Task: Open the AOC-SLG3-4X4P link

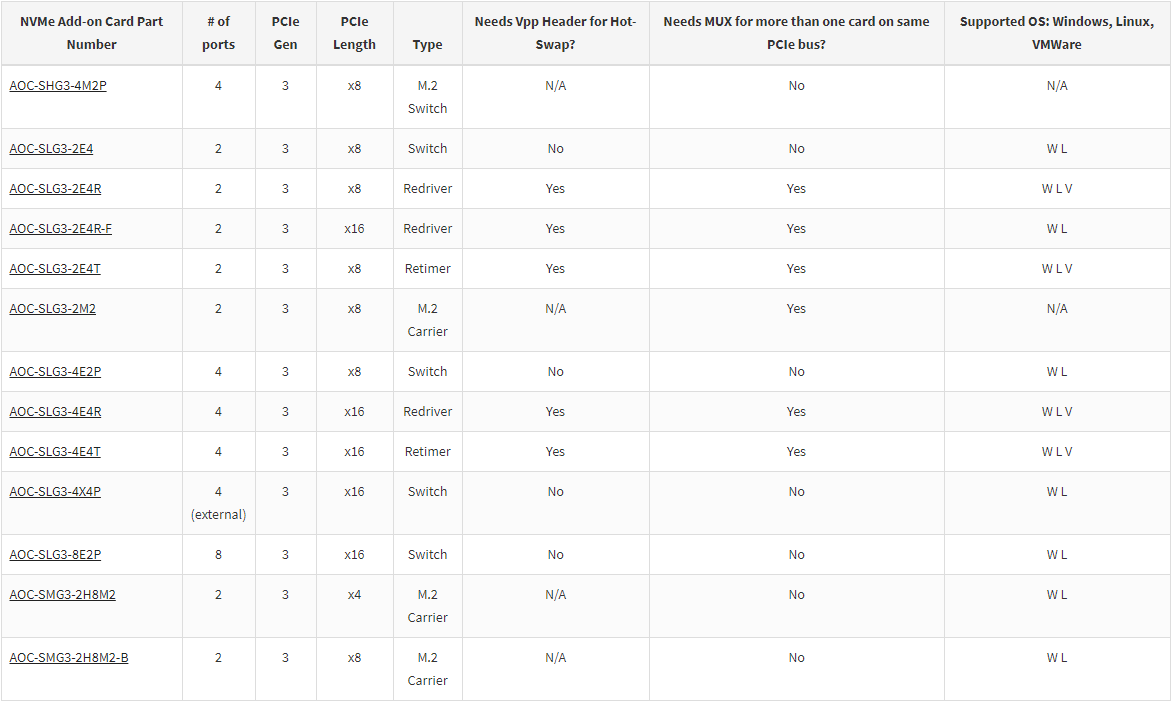Action: 55,491
